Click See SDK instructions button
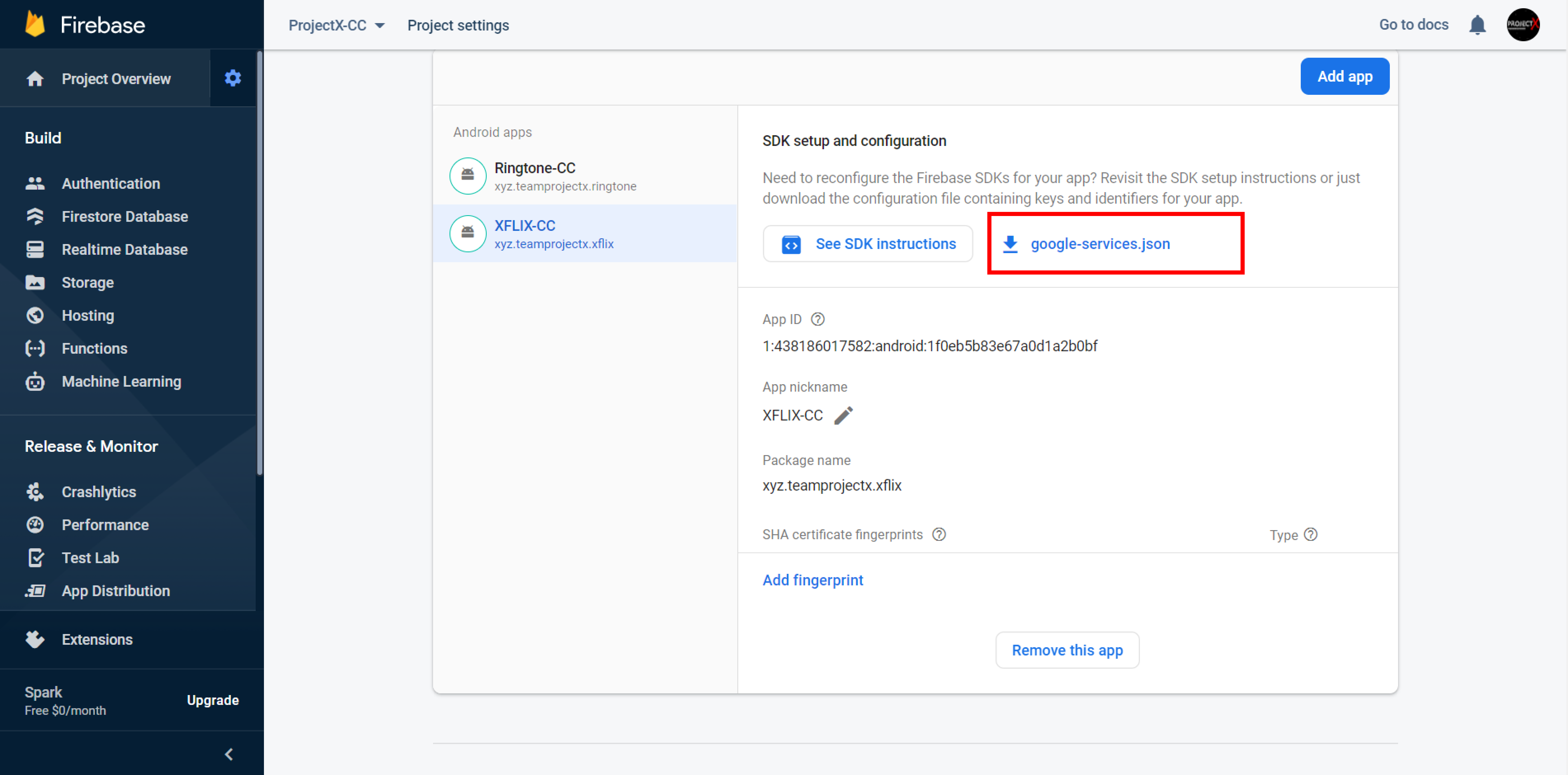The image size is (1568, 775). coord(867,244)
